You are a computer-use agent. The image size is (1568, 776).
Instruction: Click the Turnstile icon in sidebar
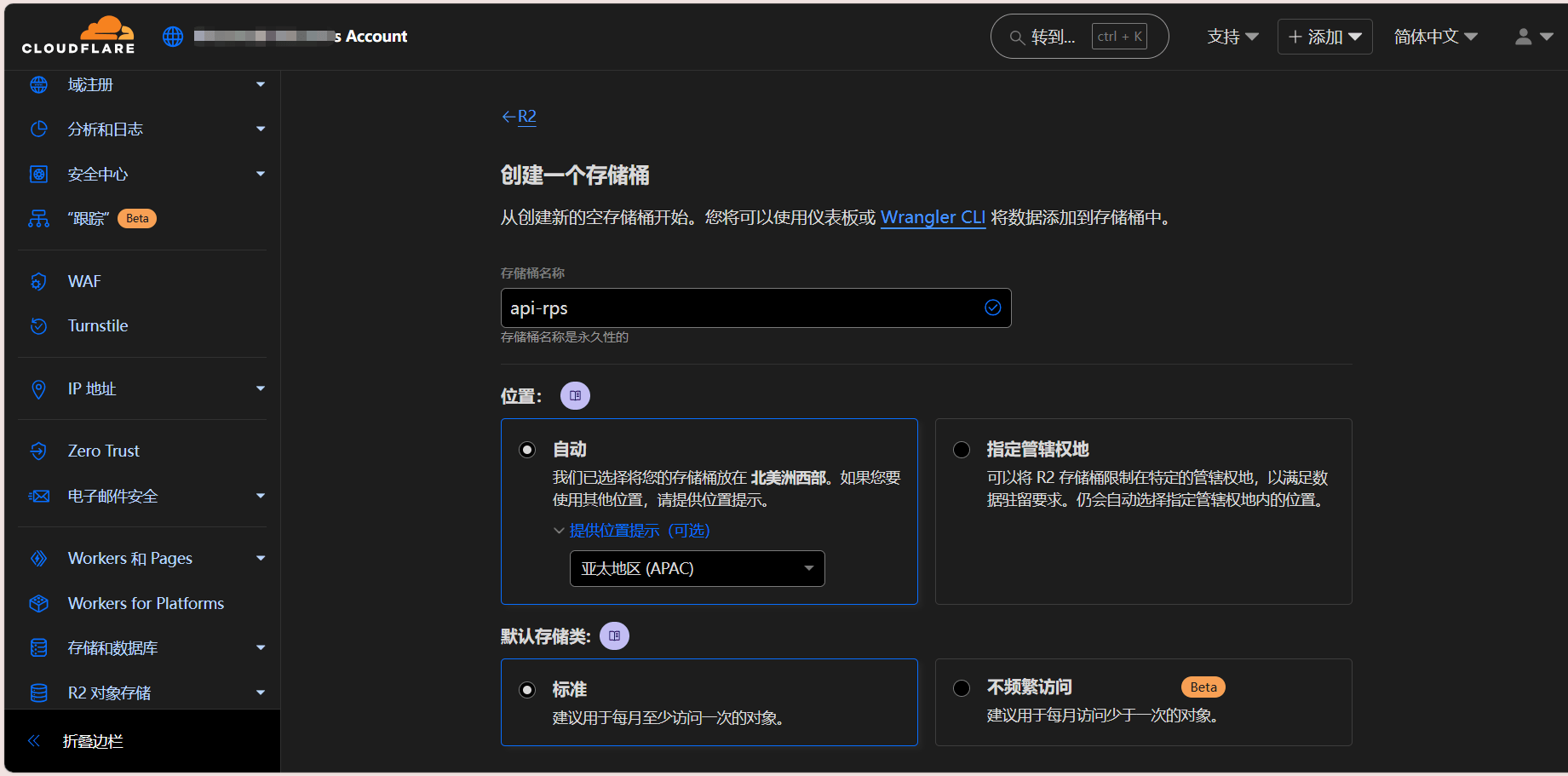[x=38, y=326]
